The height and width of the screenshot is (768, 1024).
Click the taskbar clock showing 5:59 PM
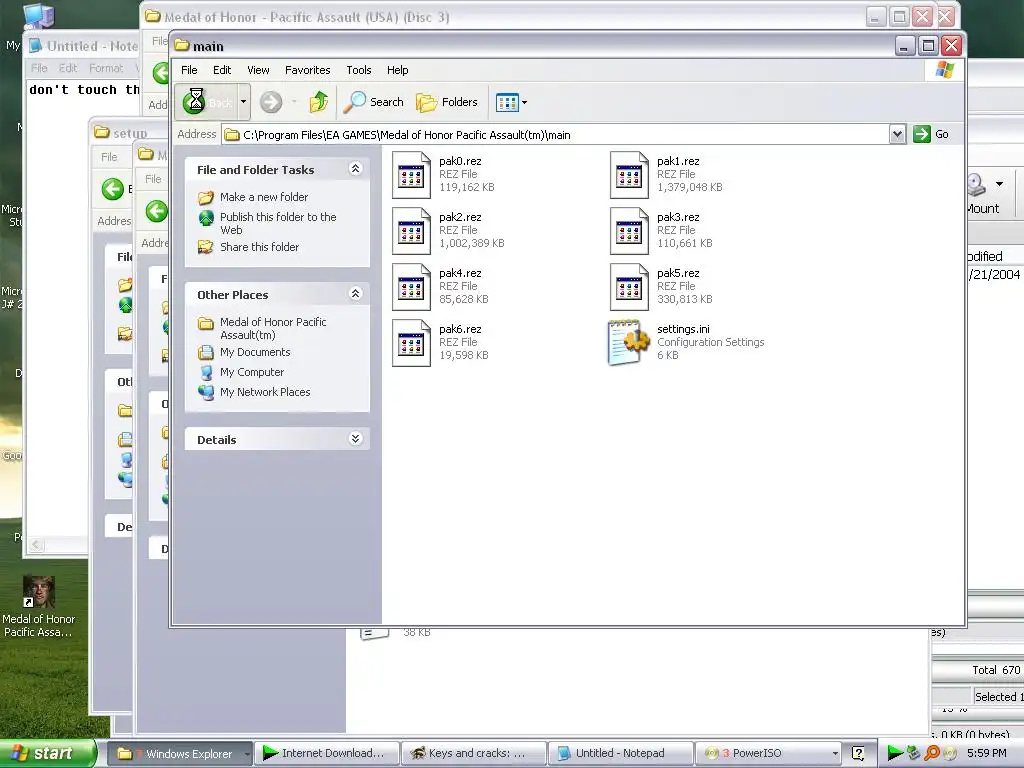coord(987,753)
